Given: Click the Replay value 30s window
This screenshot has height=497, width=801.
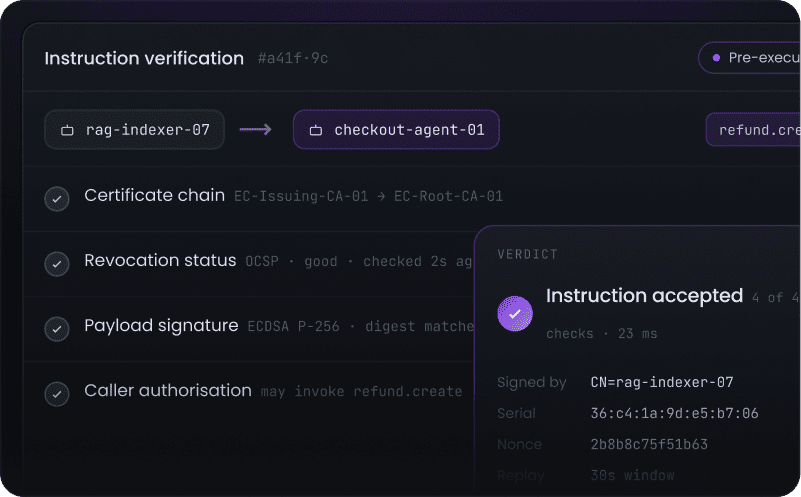Looking at the screenshot, I should [x=632, y=476].
